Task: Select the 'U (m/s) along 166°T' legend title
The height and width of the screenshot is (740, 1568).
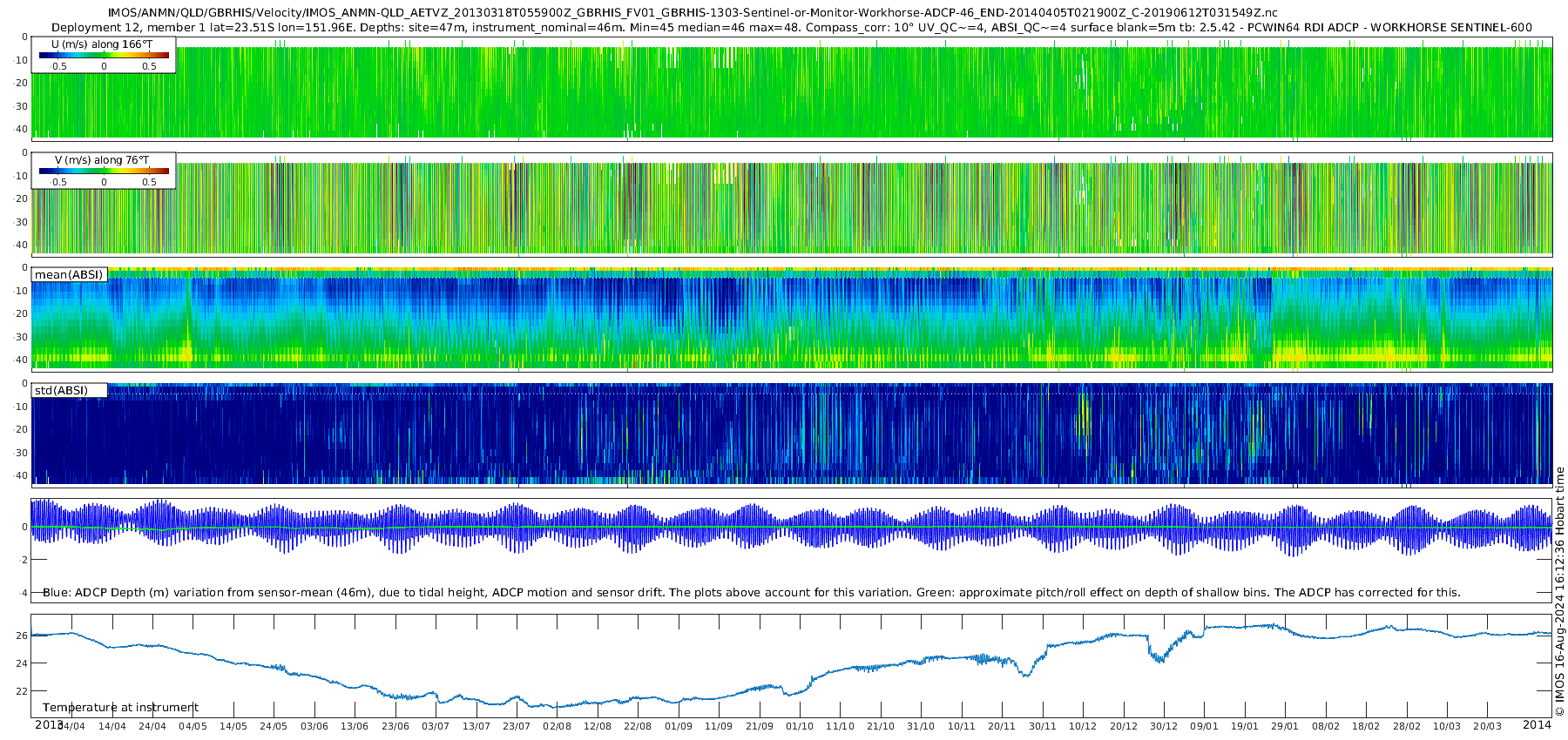Action: click(x=102, y=44)
